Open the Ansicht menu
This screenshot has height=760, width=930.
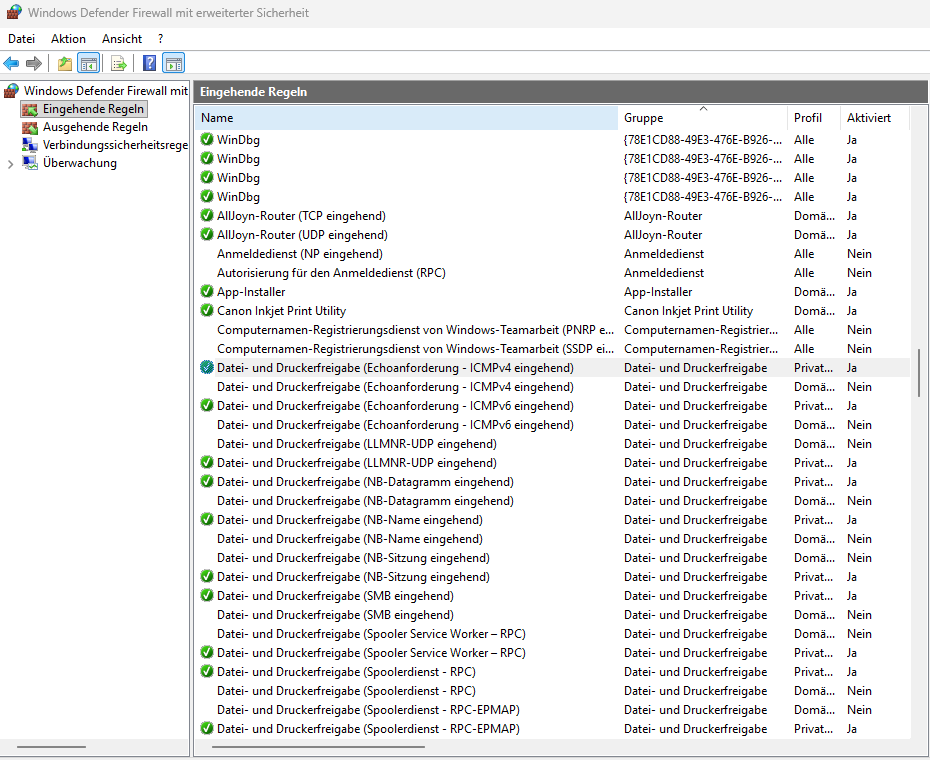tap(122, 39)
